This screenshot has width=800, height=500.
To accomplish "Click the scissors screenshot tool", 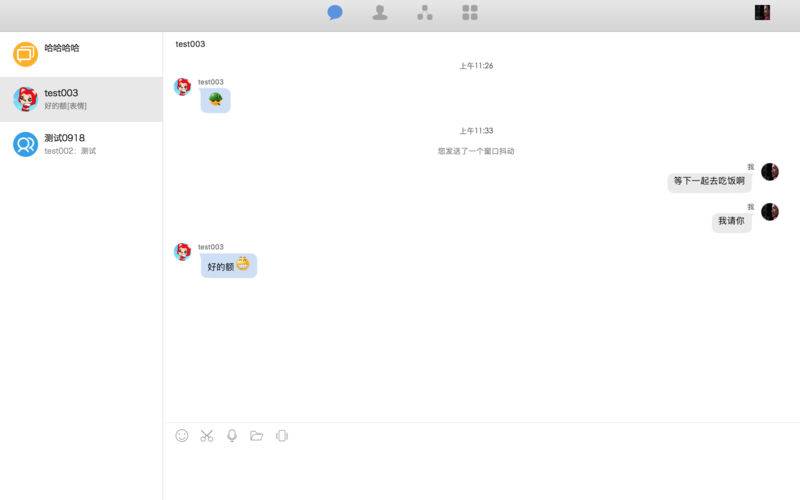I will point(207,436).
